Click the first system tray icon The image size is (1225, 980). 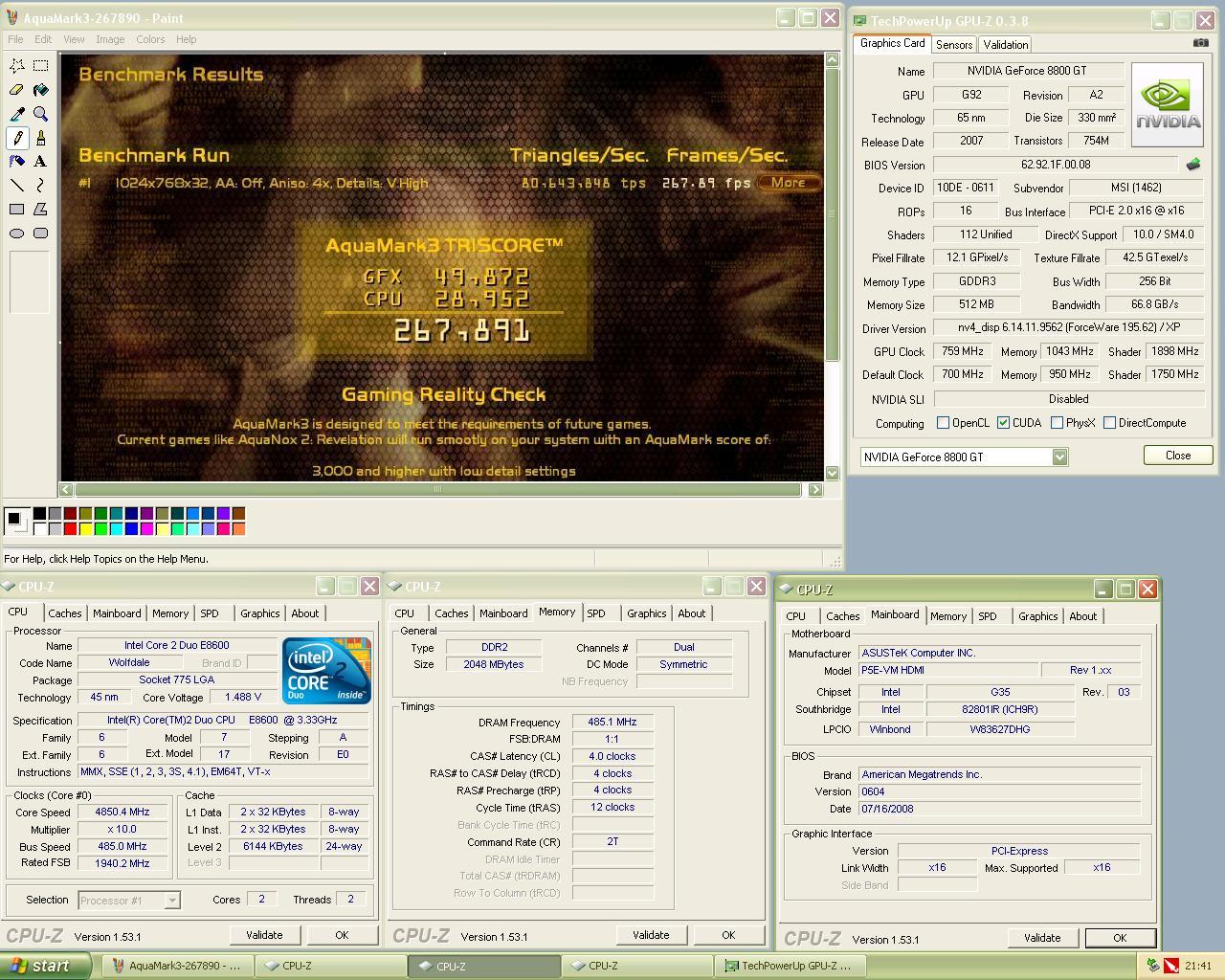click(1153, 966)
